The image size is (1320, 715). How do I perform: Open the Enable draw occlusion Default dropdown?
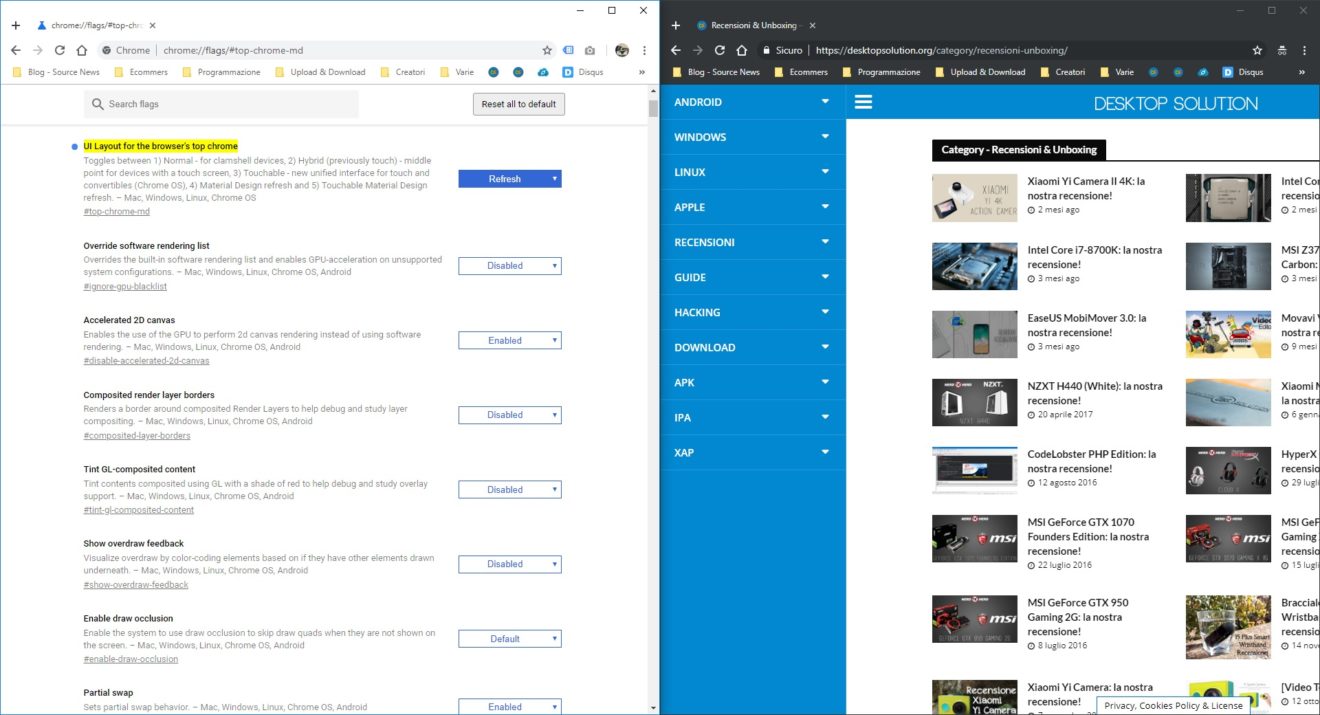click(510, 639)
